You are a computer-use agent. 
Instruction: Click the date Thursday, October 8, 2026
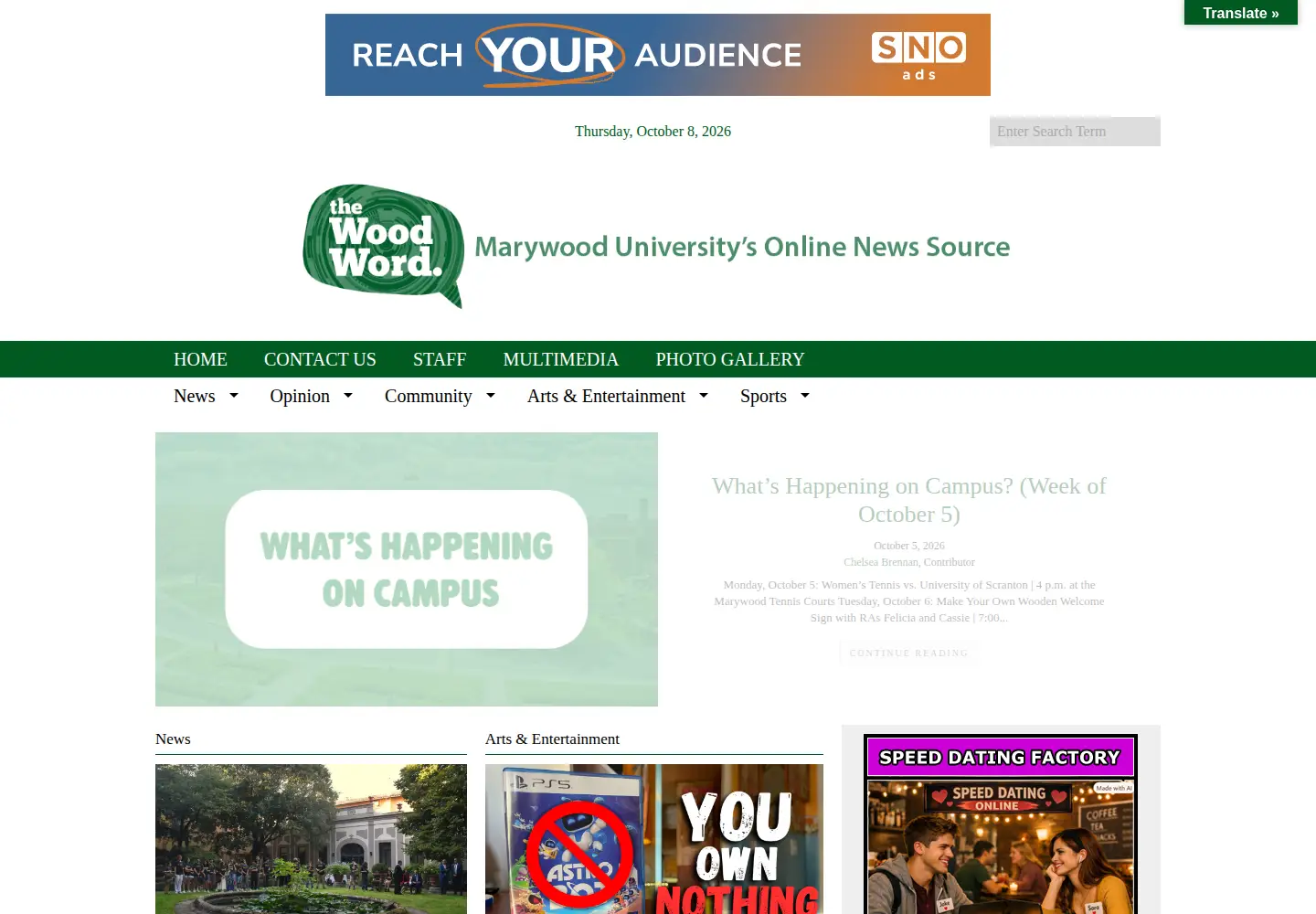pyautogui.click(x=653, y=132)
